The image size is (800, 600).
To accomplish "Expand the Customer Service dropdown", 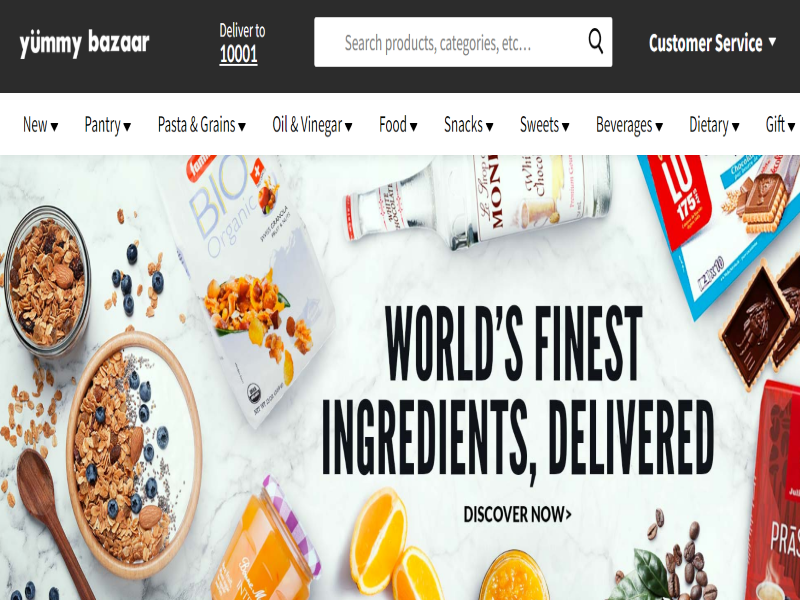I will coord(712,43).
